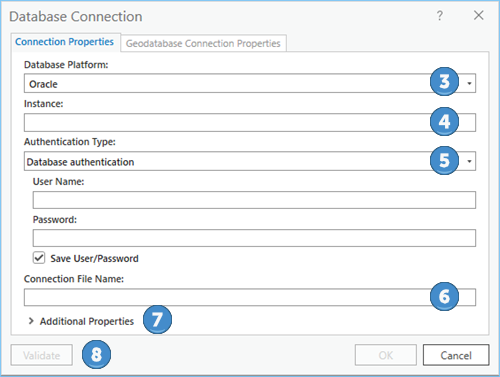This screenshot has height=377, width=500.
Task: Click the Validate button
Action: [x=42, y=355]
